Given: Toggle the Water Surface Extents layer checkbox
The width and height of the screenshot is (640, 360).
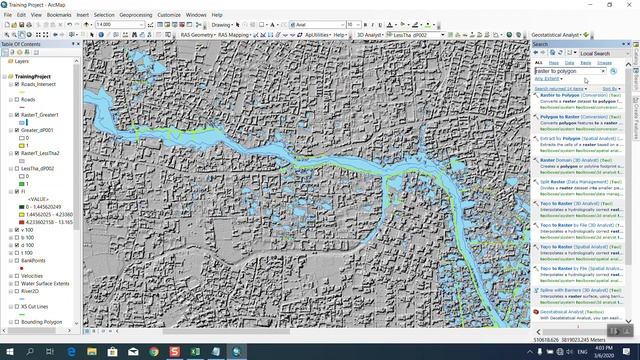Looking at the screenshot, I should (17, 284).
